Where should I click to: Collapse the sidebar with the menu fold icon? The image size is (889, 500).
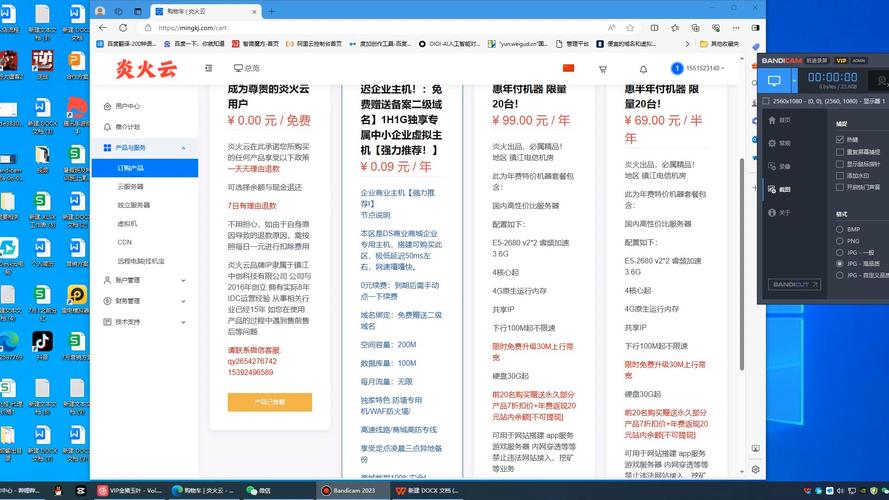click(x=209, y=68)
